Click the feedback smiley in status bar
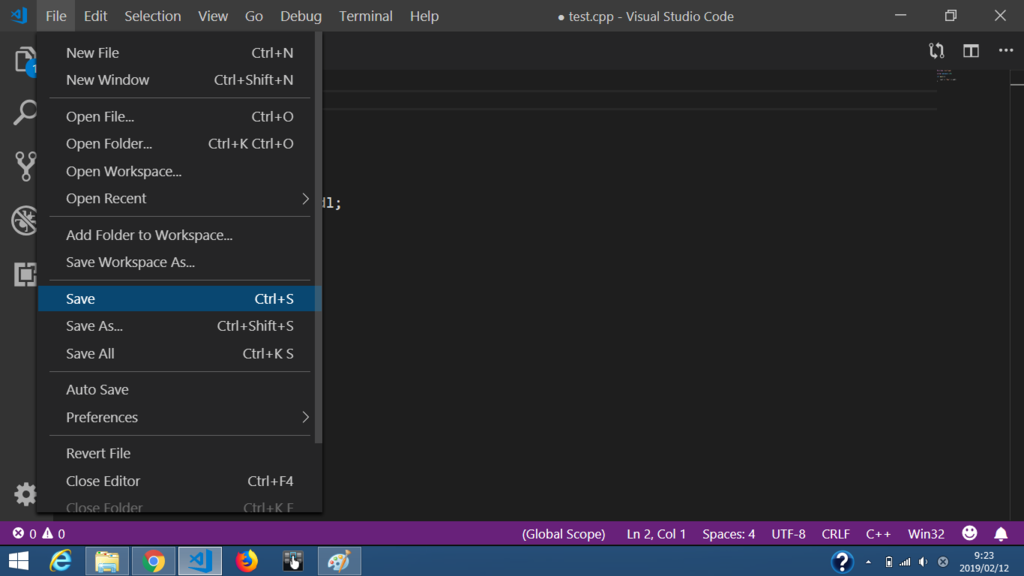This screenshot has height=576, width=1024. click(x=970, y=534)
